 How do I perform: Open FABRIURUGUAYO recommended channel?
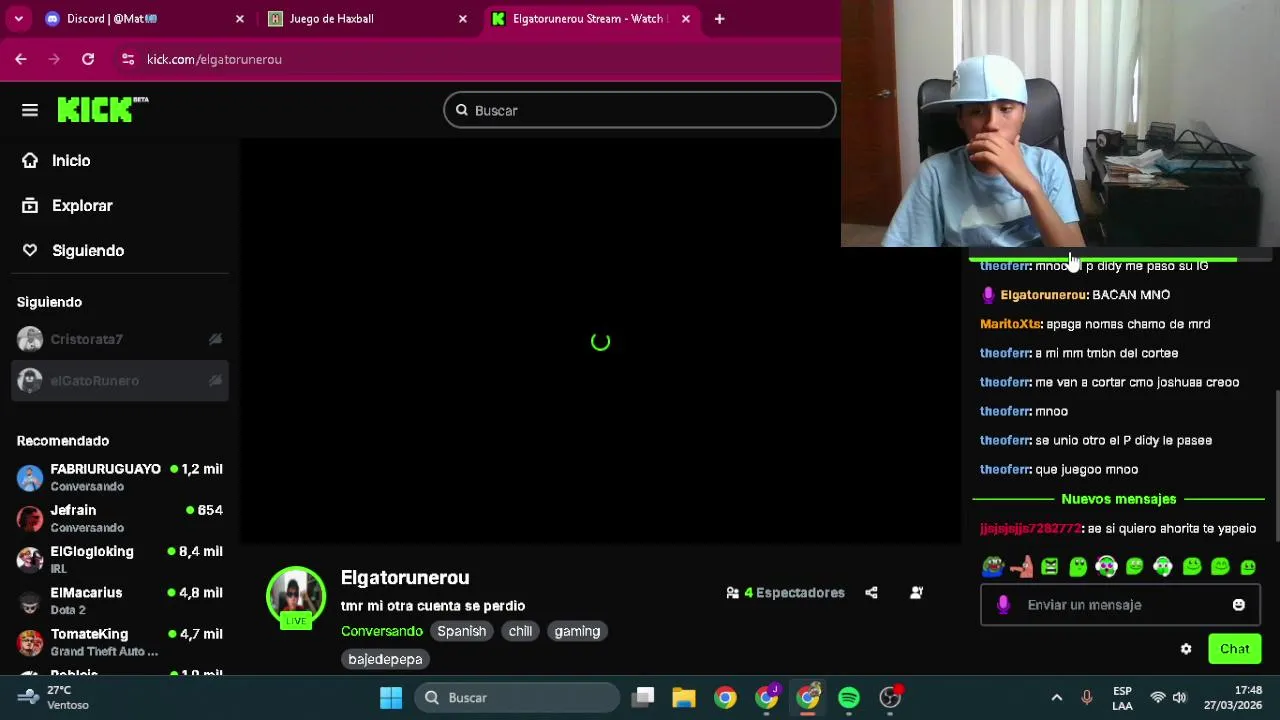[x=120, y=477]
